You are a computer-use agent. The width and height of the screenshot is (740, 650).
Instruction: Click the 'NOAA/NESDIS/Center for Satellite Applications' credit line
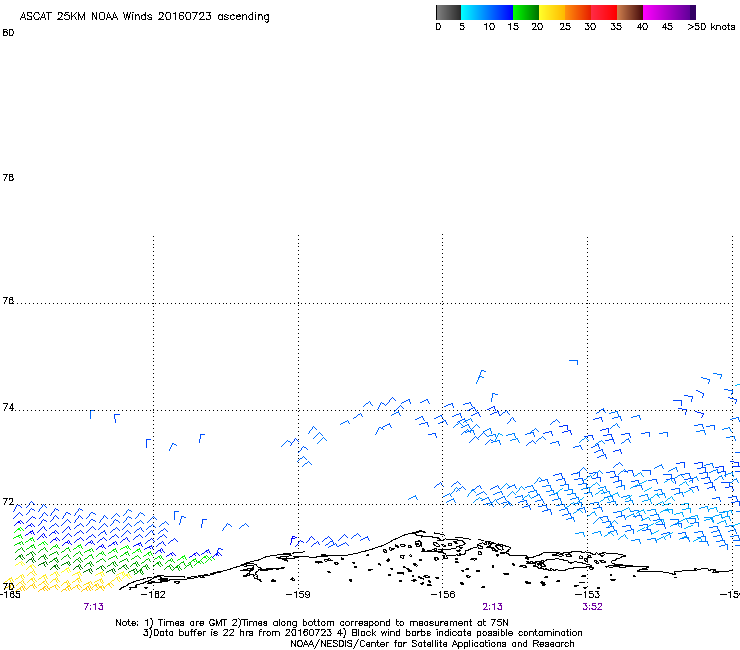click(x=432, y=644)
